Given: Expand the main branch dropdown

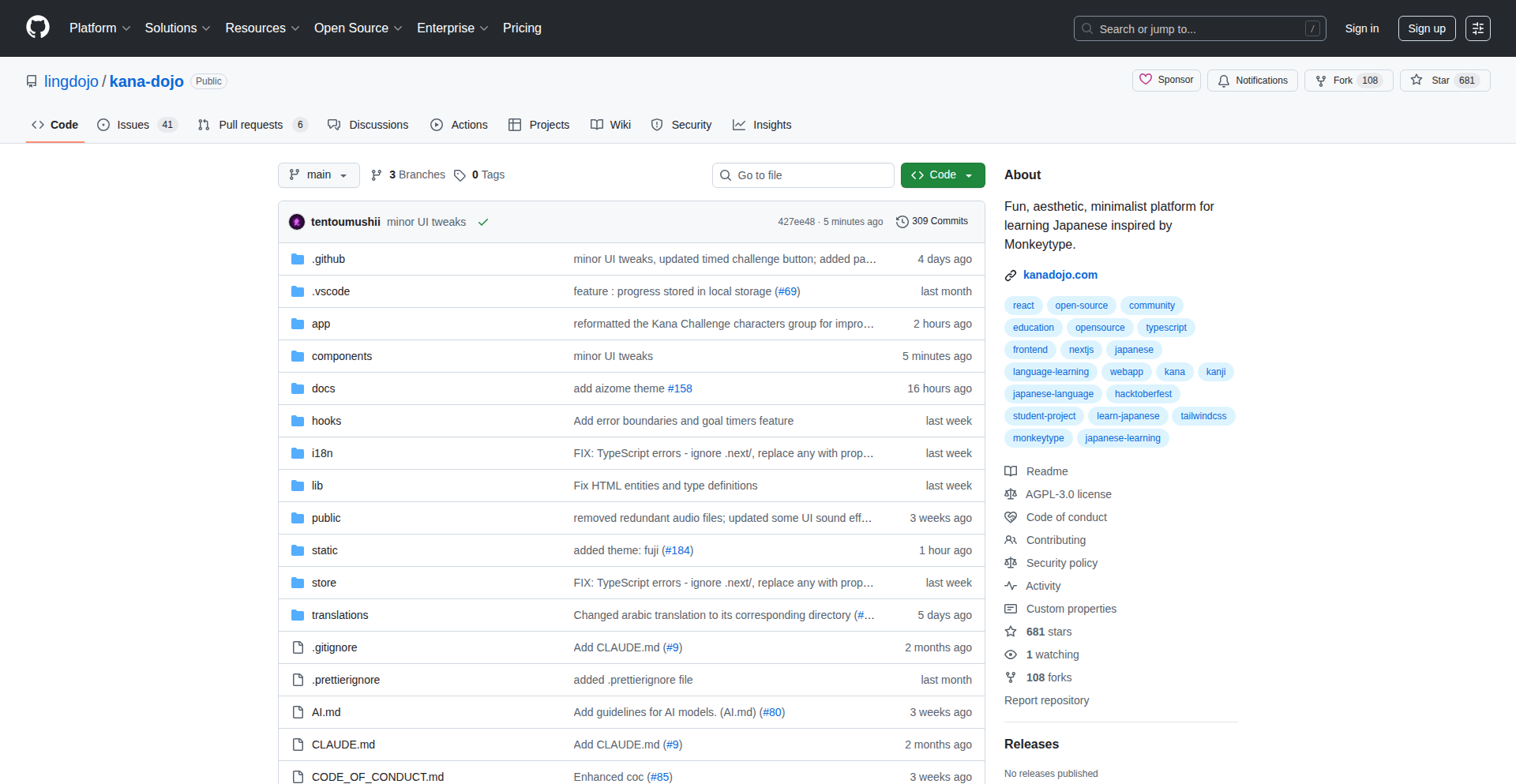Looking at the screenshot, I should (318, 175).
